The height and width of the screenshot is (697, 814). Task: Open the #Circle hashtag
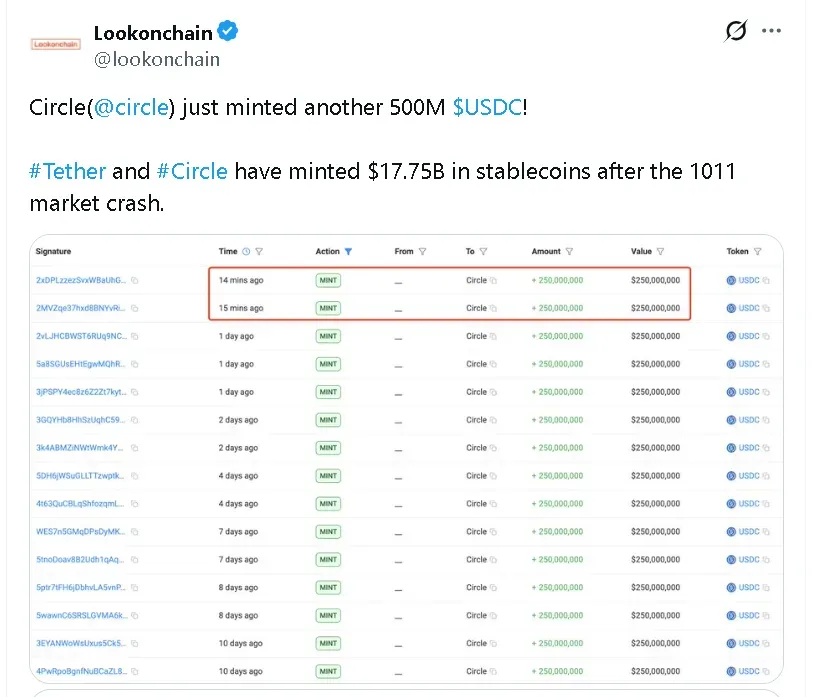click(x=193, y=171)
